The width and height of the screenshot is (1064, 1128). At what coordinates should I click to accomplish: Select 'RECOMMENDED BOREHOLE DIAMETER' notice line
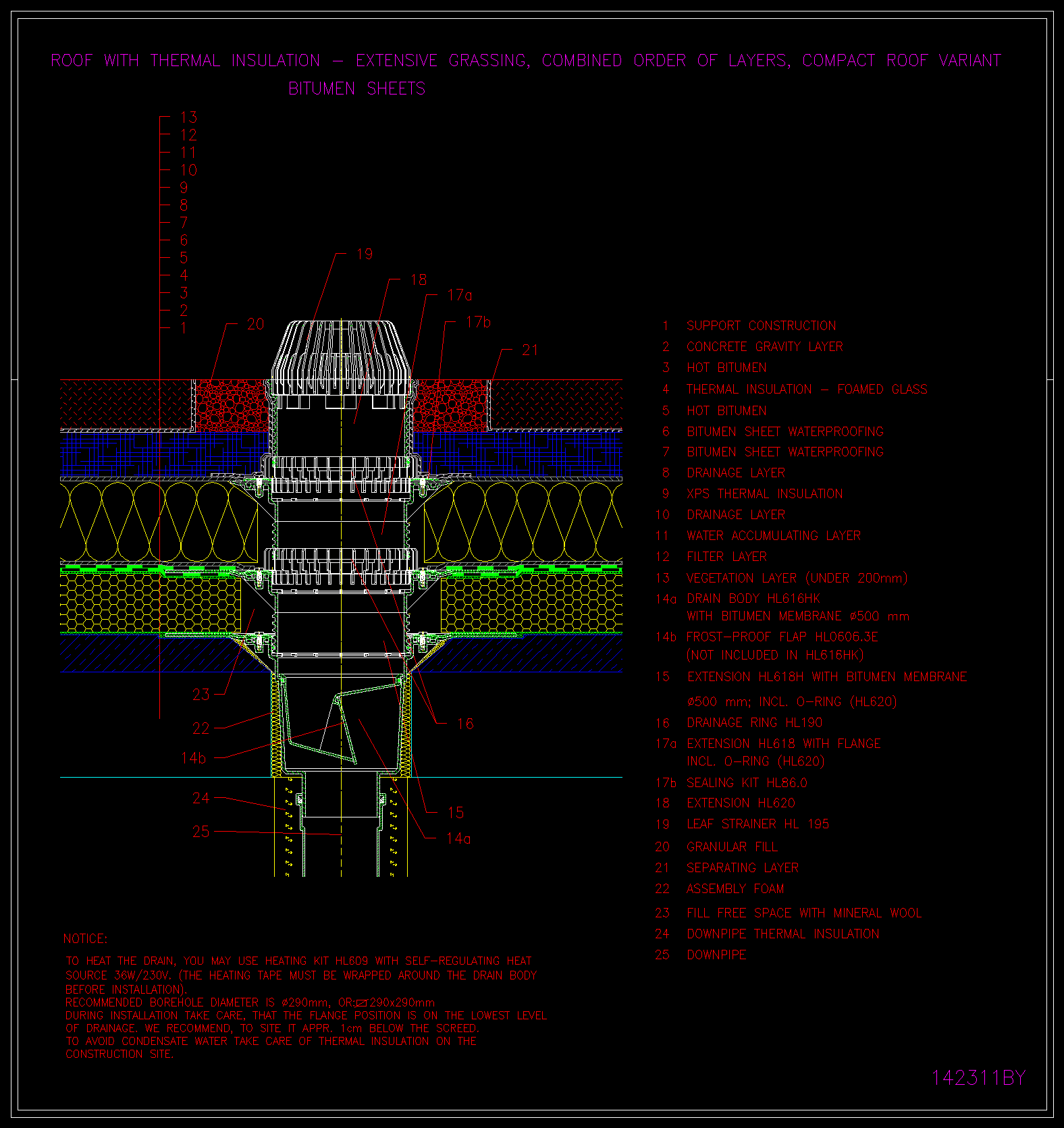coord(250,1002)
